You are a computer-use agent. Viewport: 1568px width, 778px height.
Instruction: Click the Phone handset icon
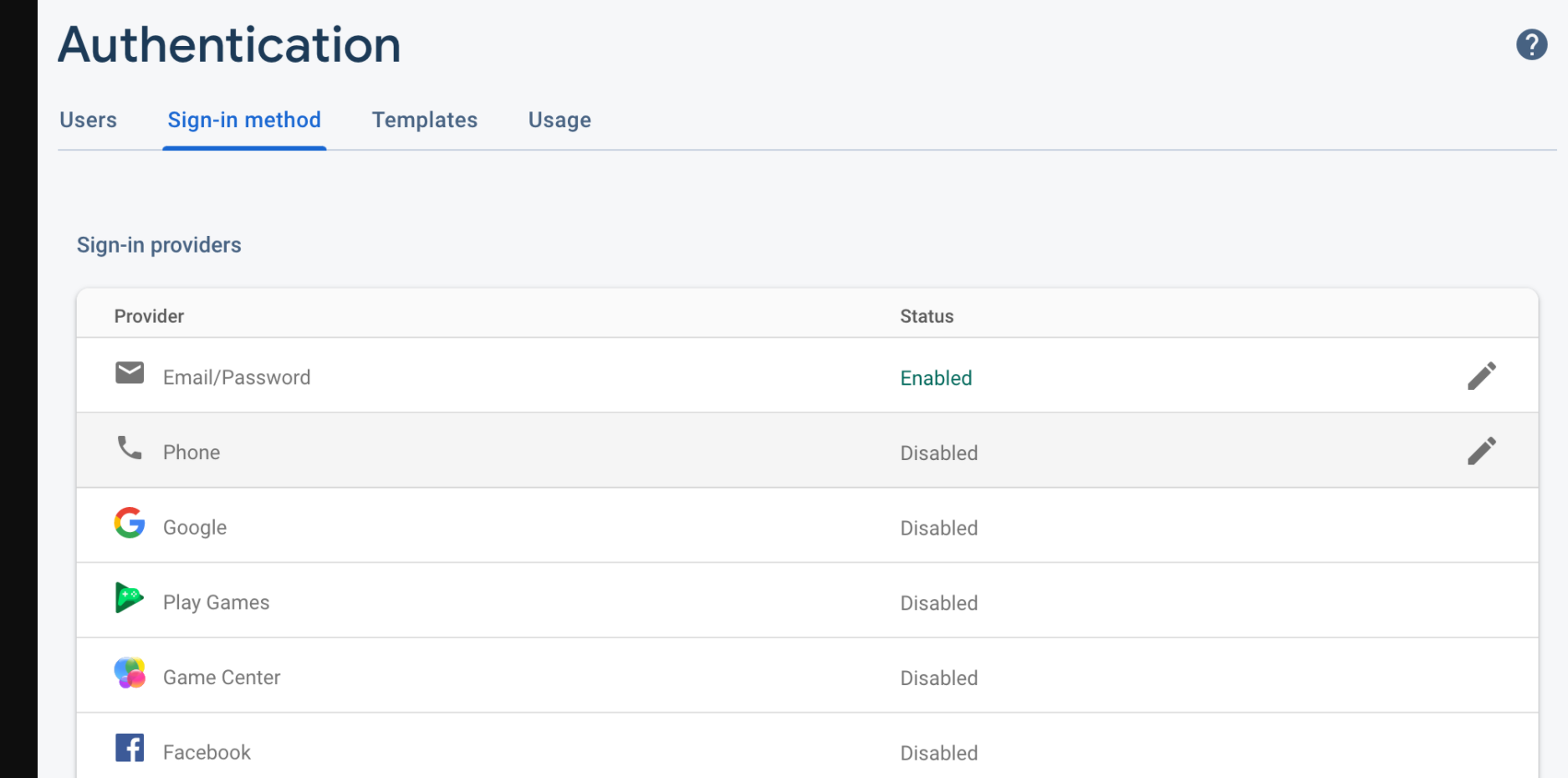130,448
